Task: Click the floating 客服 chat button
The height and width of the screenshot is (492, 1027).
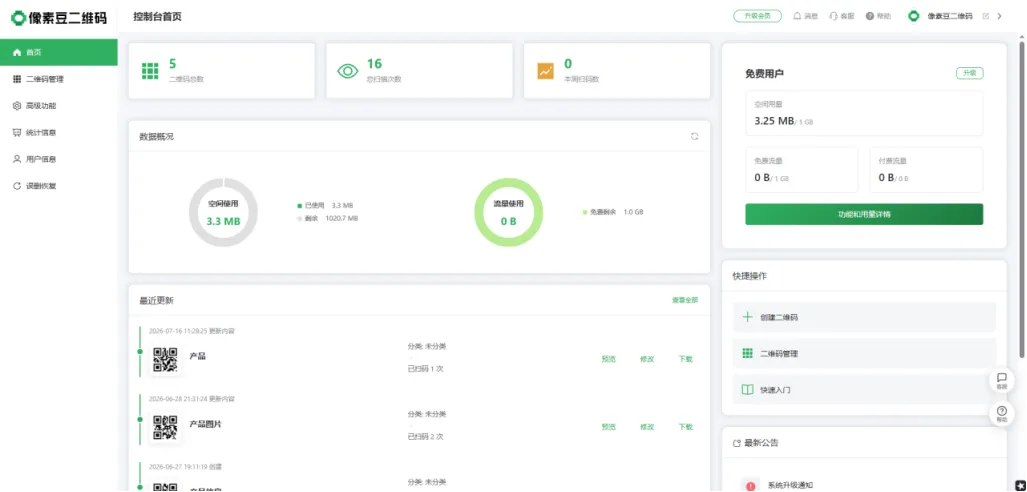Action: (1001, 381)
